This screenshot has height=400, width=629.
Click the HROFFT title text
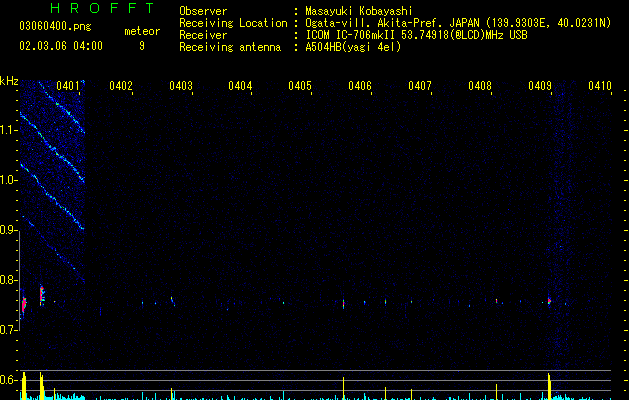coord(102,8)
